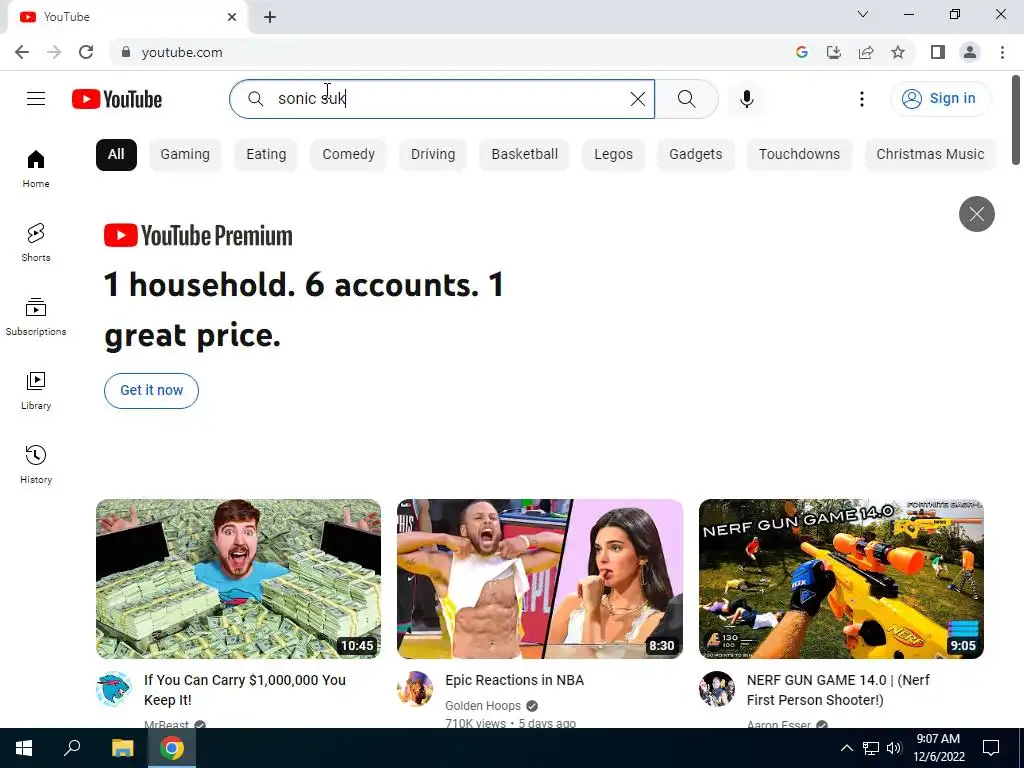Select the Christmas Music filter chip
Image resolution: width=1024 pixels, height=768 pixels.
coord(930,155)
